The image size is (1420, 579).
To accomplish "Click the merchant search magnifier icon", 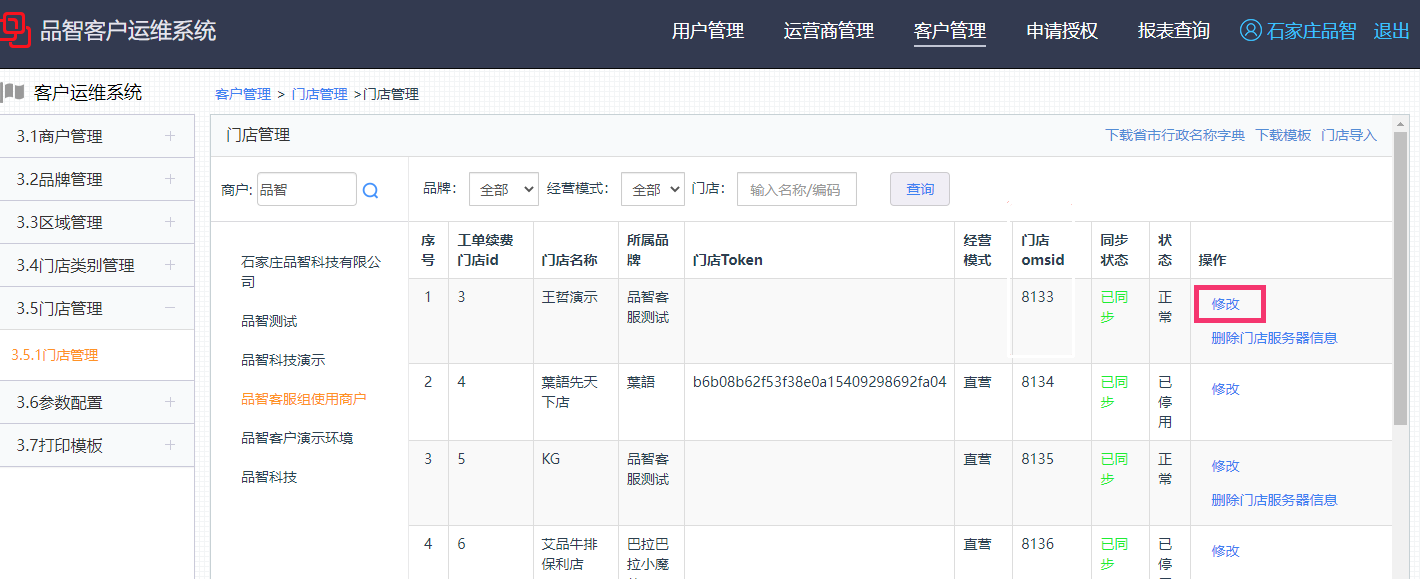I will pyautogui.click(x=370, y=190).
